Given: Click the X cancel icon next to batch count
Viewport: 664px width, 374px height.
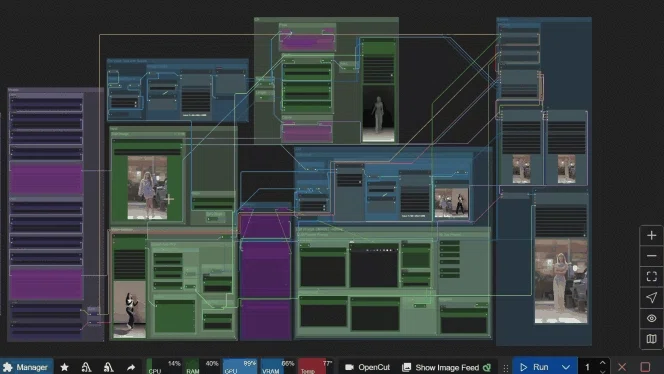Looking at the screenshot, I should coord(622,367).
